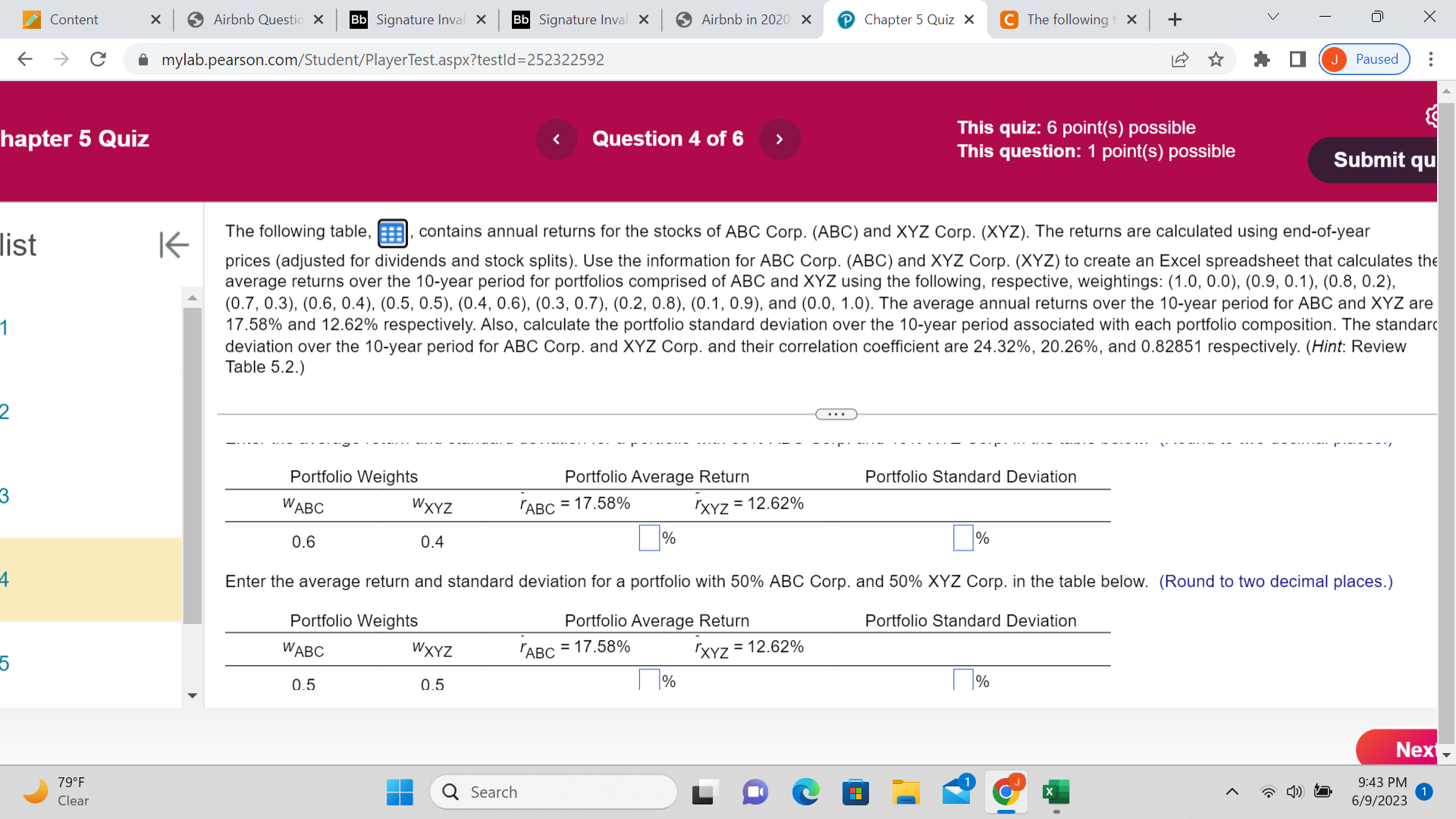Open File Explorer from the taskbar
The height and width of the screenshot is (819, 1456).
[906, 792]
